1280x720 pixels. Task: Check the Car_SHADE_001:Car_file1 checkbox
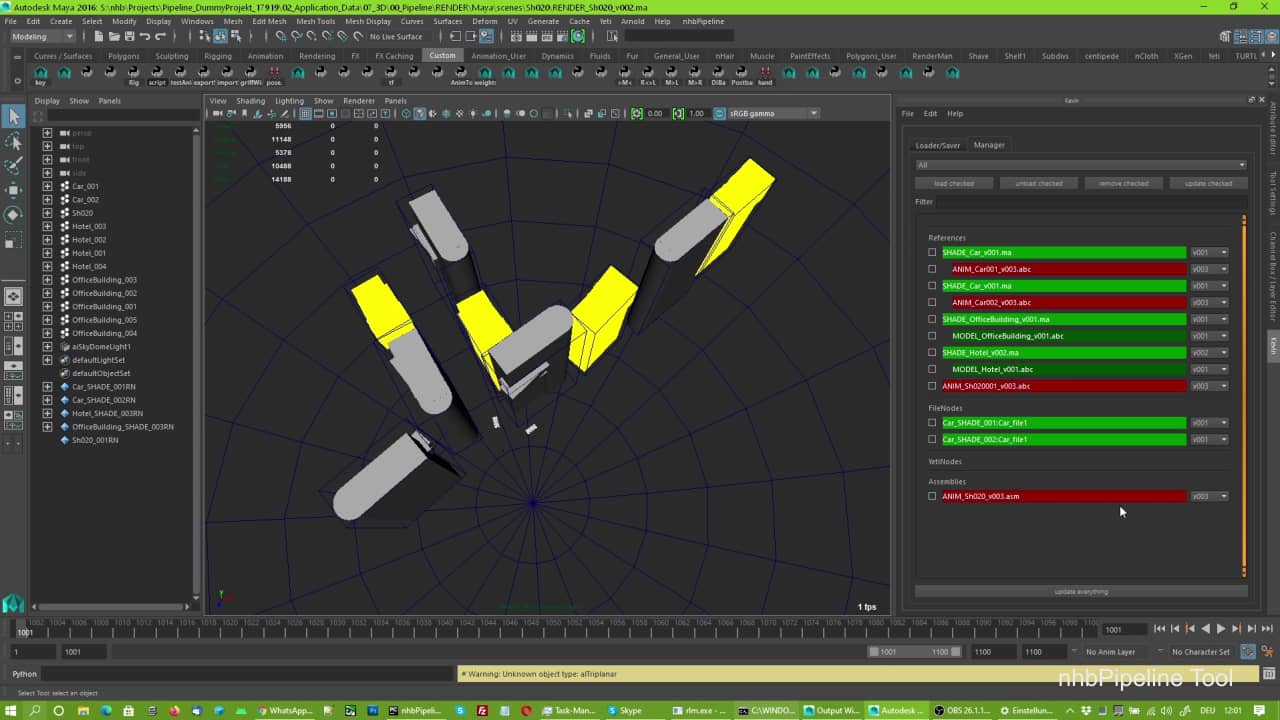tap(932, 422)
